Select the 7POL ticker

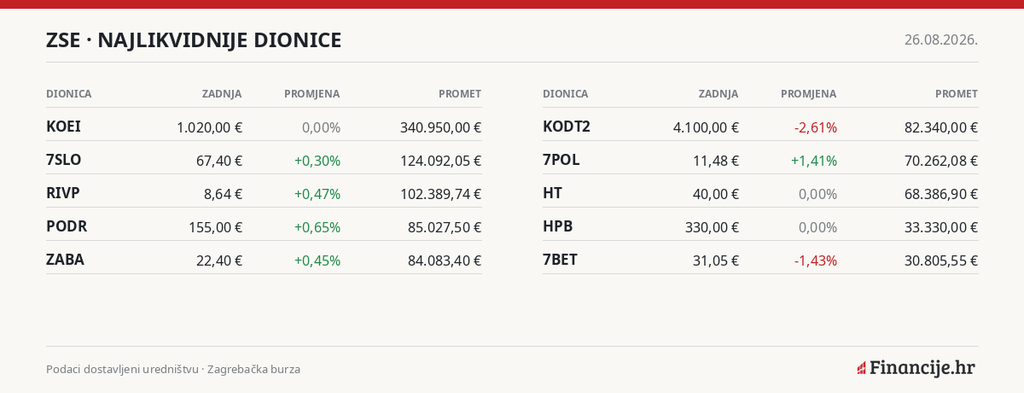561,159
